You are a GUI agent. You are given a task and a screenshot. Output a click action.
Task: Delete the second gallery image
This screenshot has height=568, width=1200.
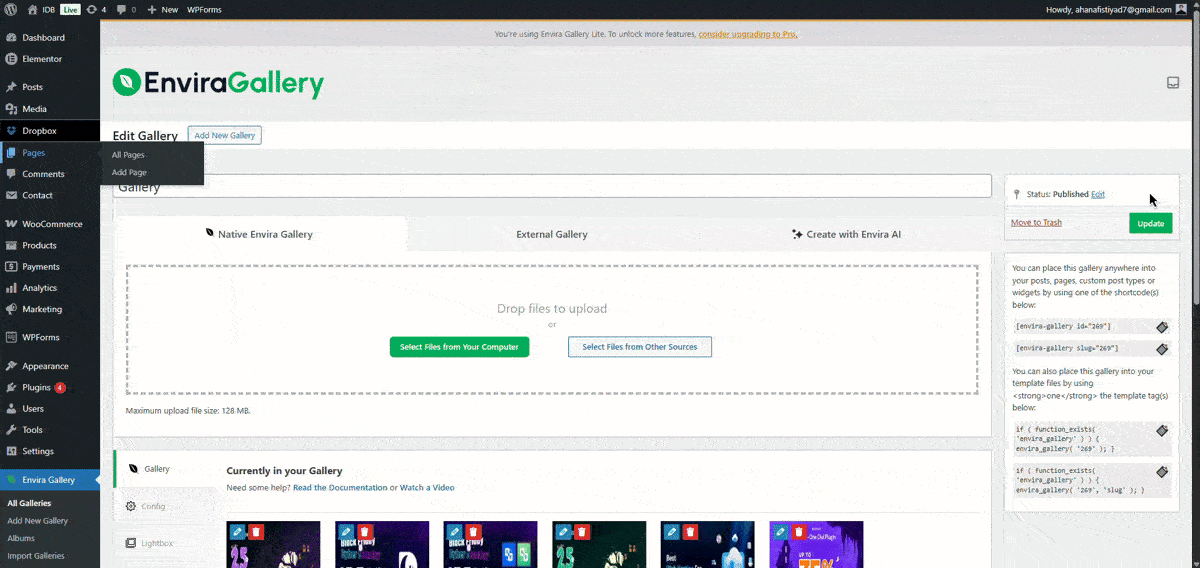coord(364,532)
